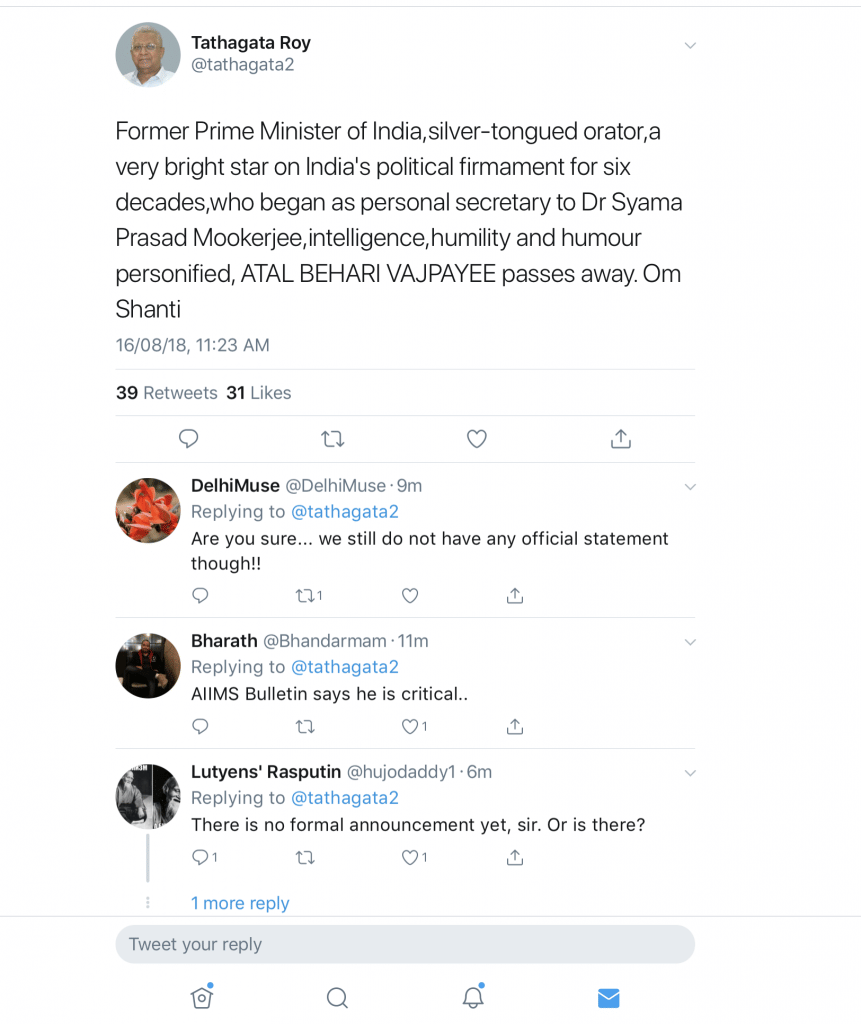
Task: Open the Search tab in bottom bar
Action: (x=337, y=997)
